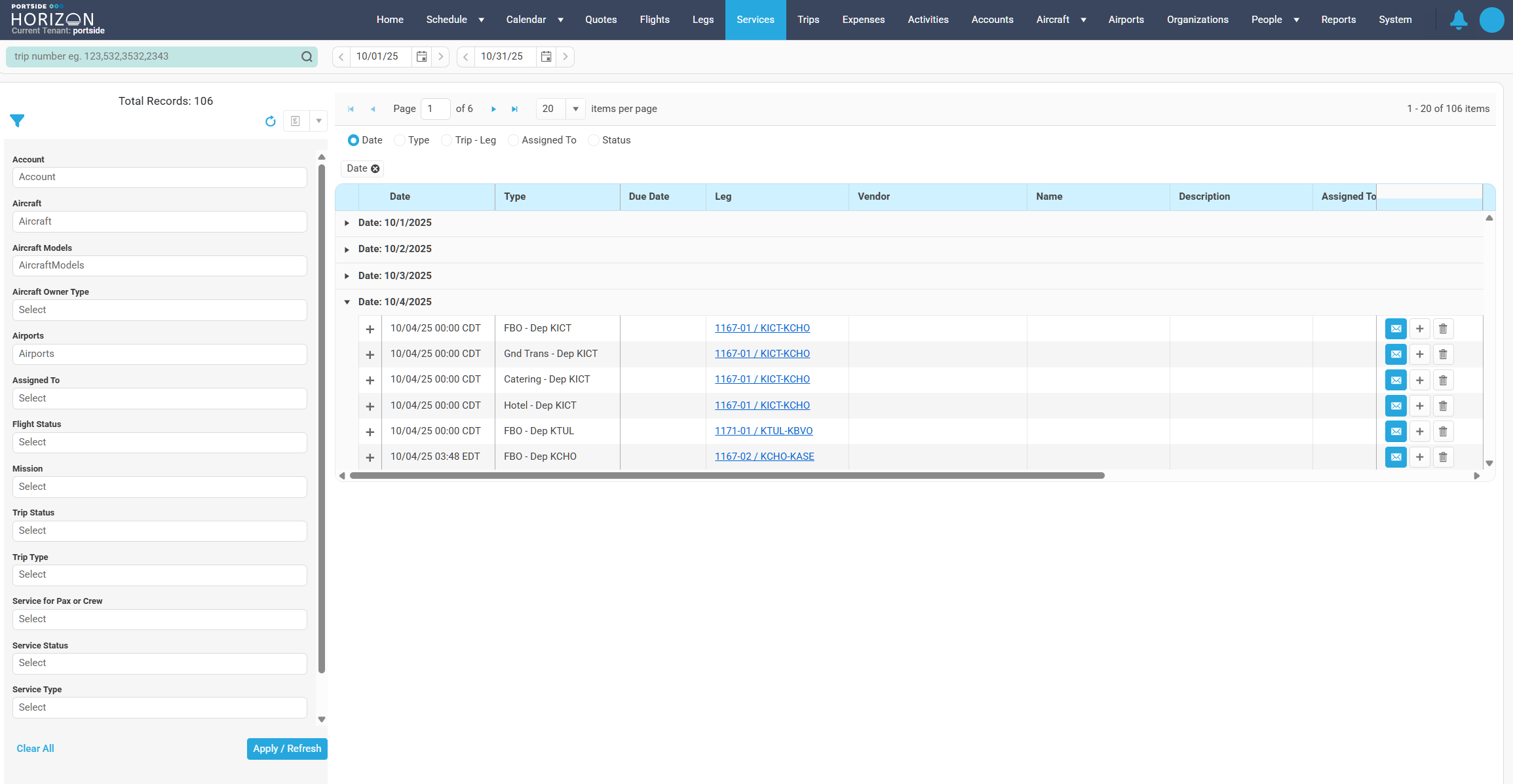Go to last page of results

coord(514,109)
